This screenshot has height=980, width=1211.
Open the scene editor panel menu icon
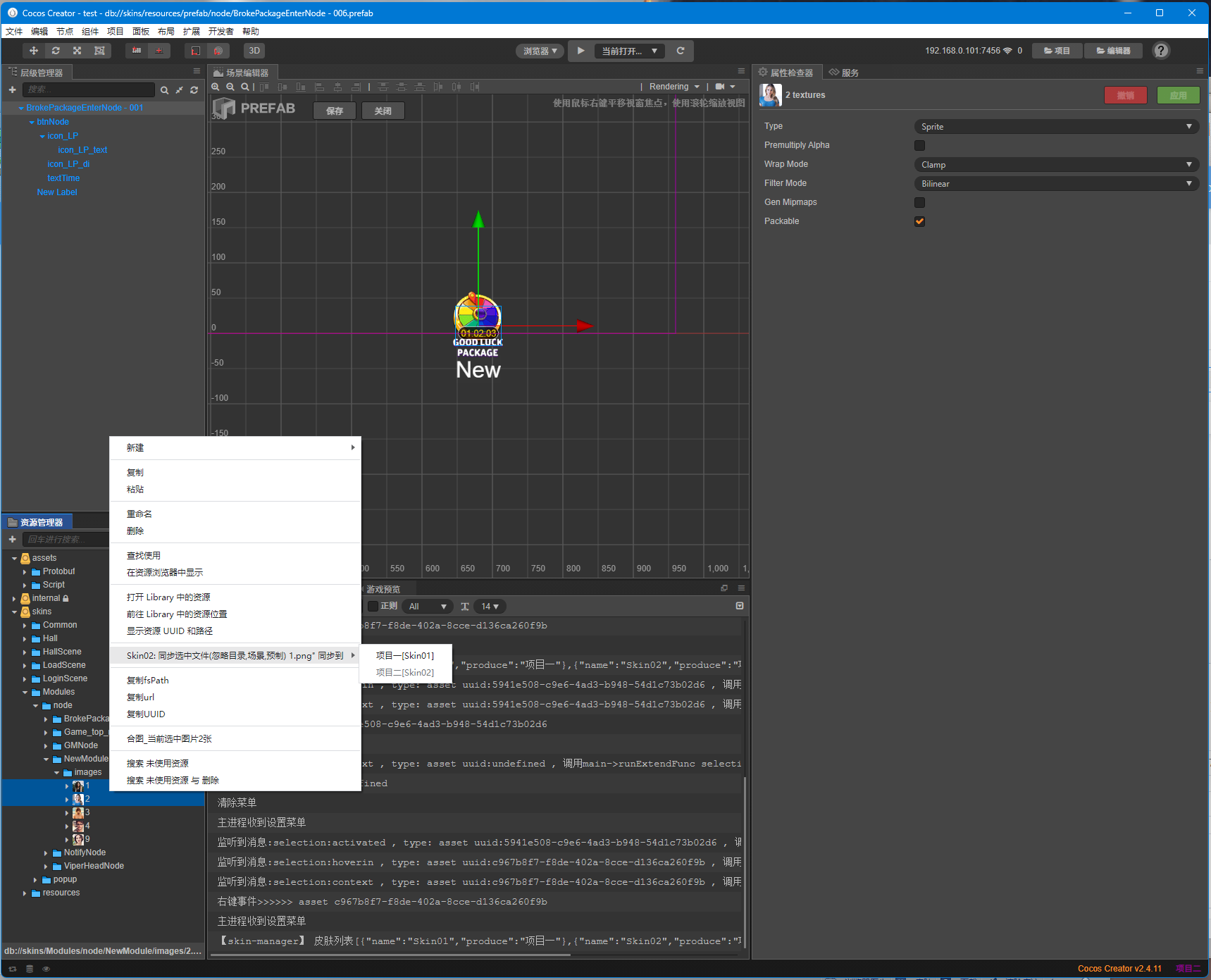pyautogui.click(x=741, y=71)
